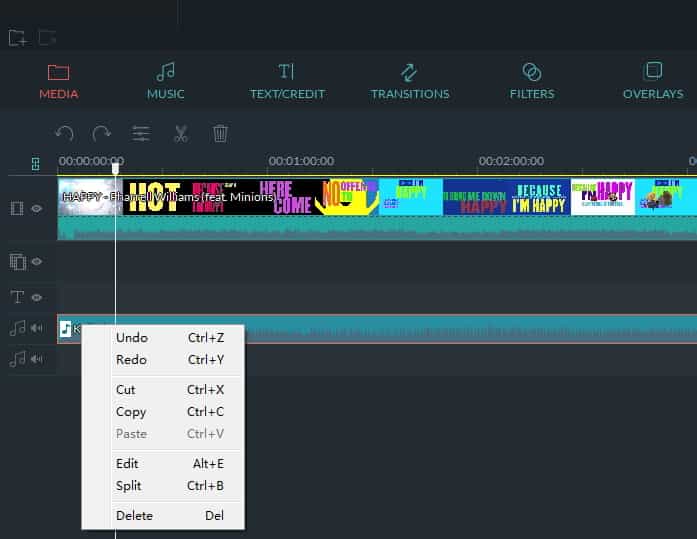Click the video track filmstrip icon
Screen dimensions: 697x539
pyautogui.click(x=17, y=208)
